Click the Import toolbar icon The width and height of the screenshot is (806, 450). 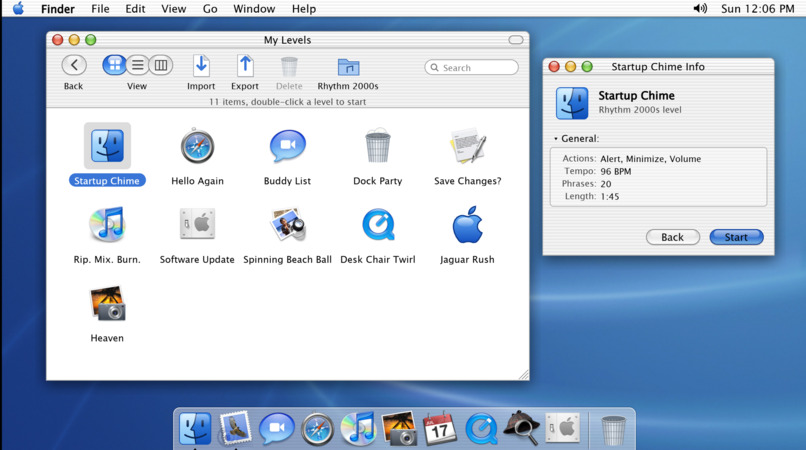pos(201,66)
